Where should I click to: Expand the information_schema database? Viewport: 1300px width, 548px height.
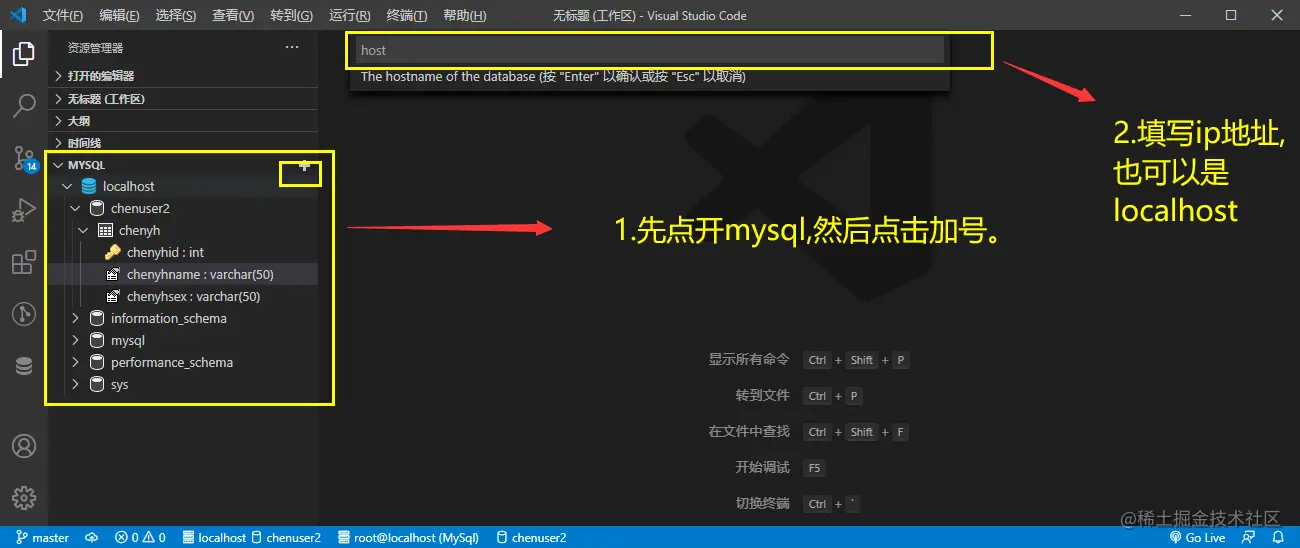coord(75,318)
